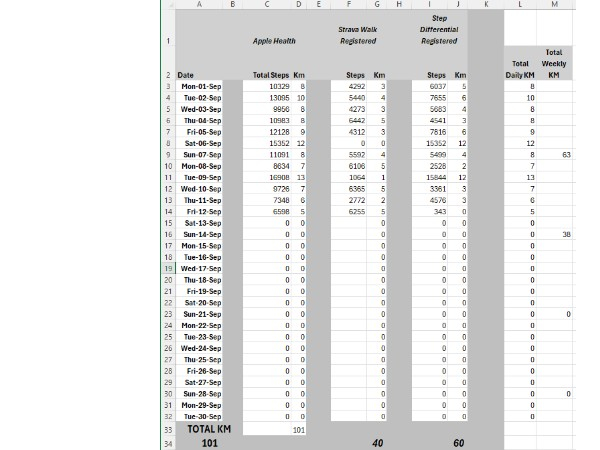The image size is (600, 450).
Task: Select the Step Differential Registered heading cell
Action: (439, 30)
